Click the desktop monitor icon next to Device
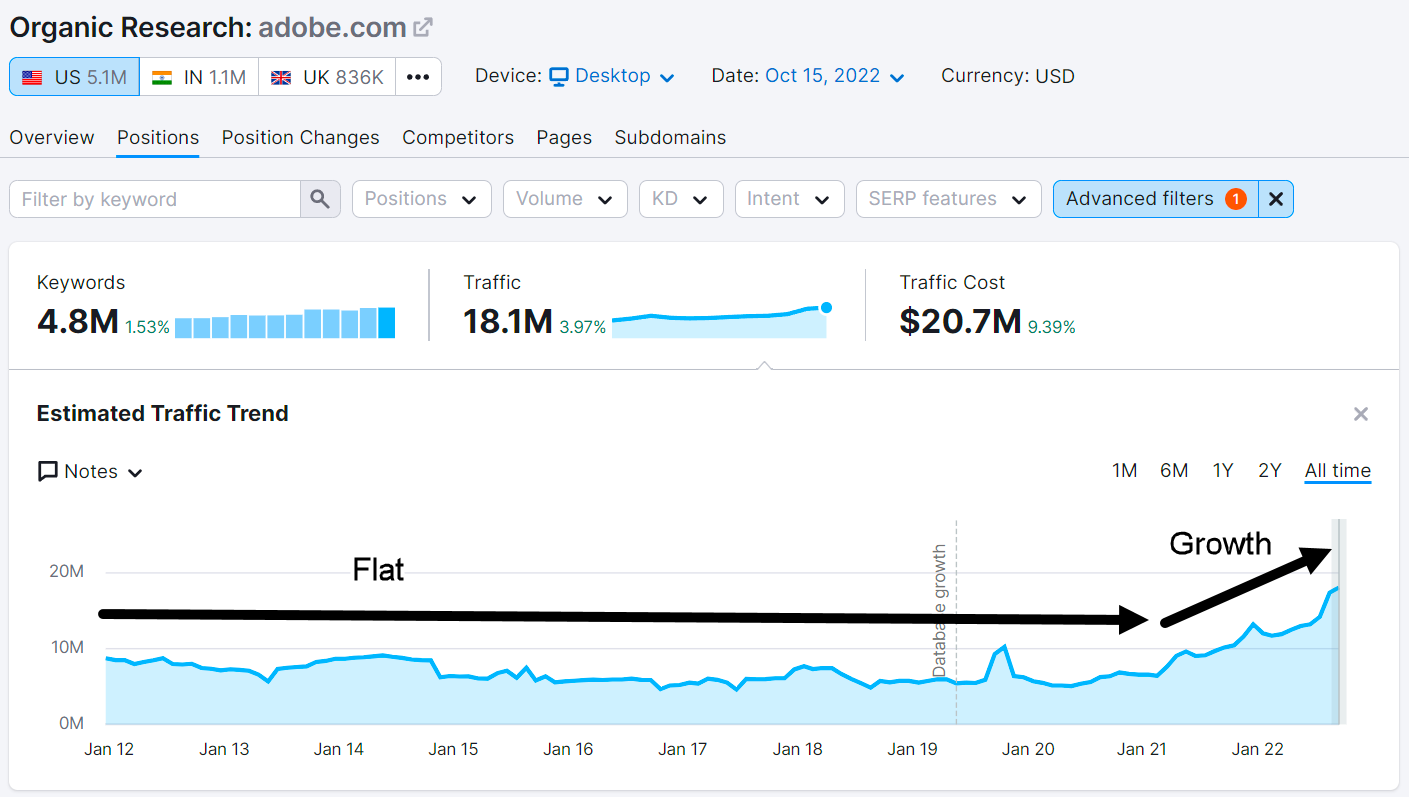1409x797 pixels. (x=561, y=75)
